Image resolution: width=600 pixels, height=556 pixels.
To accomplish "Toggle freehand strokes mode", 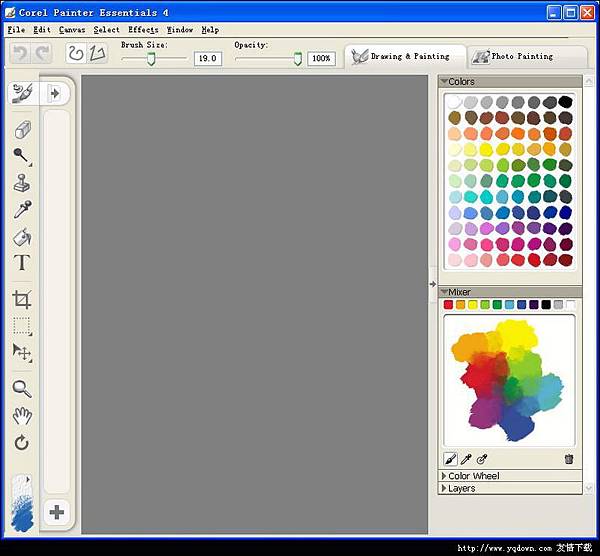I will (x=76, y=53).
